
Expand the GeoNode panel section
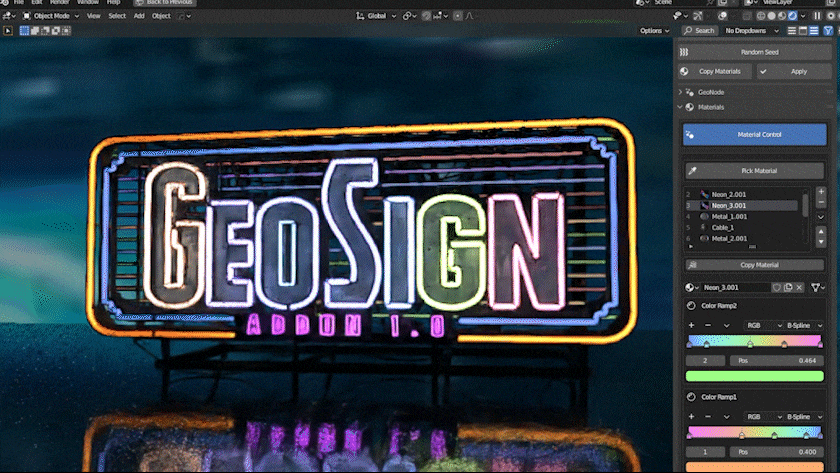681,92
